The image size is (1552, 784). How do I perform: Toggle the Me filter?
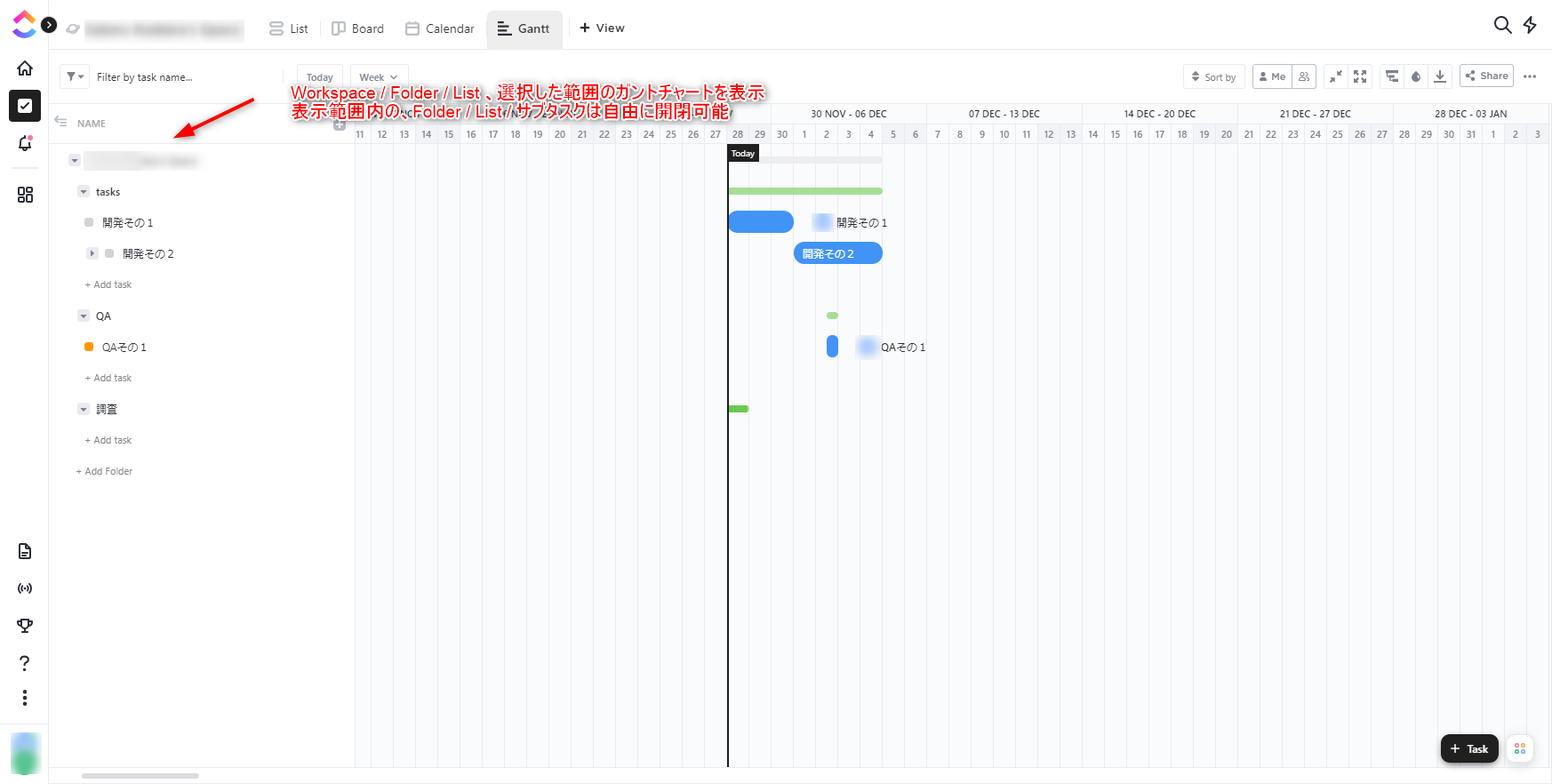1272,76
